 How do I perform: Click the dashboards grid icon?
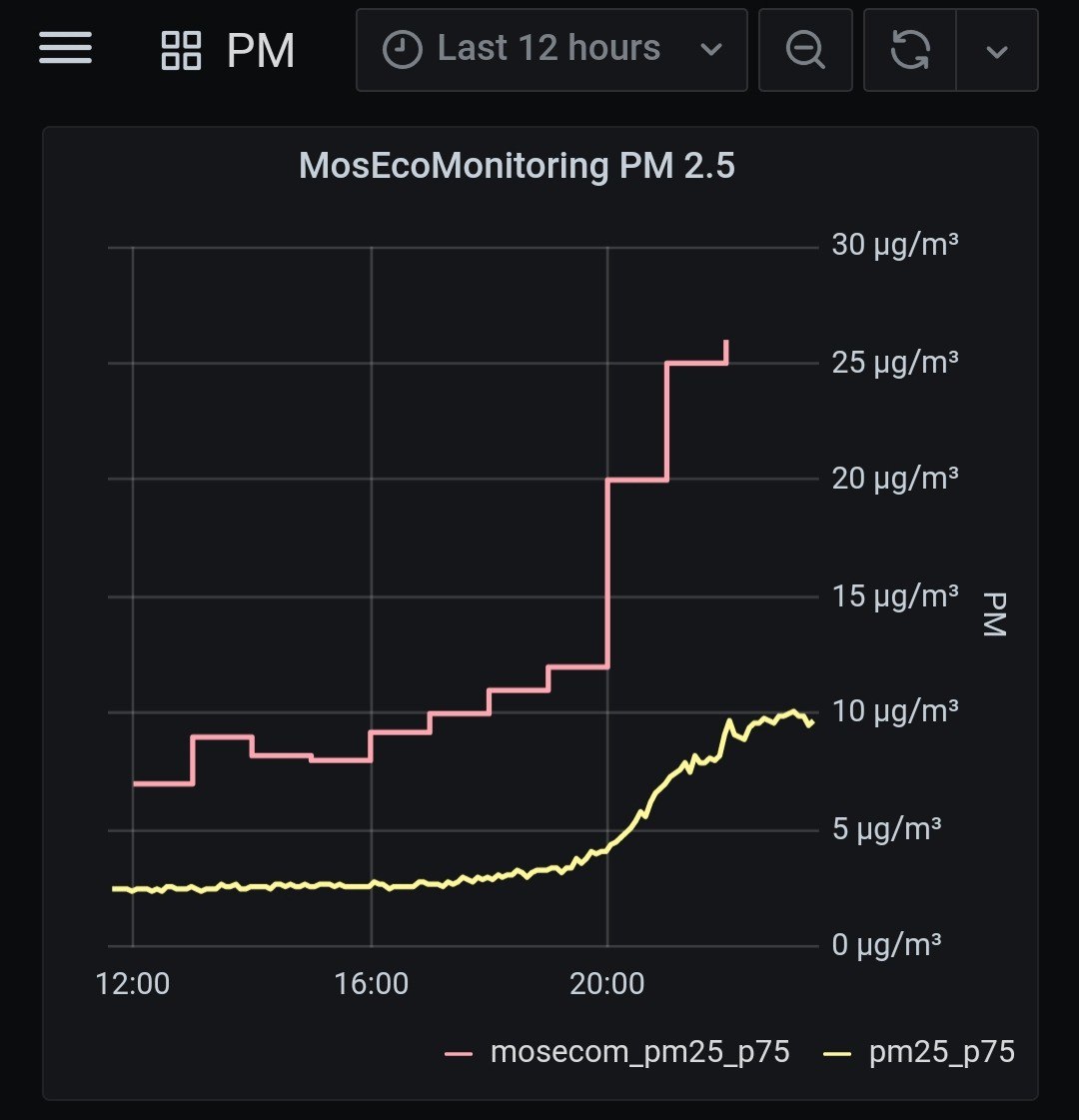tap(182, 50)
